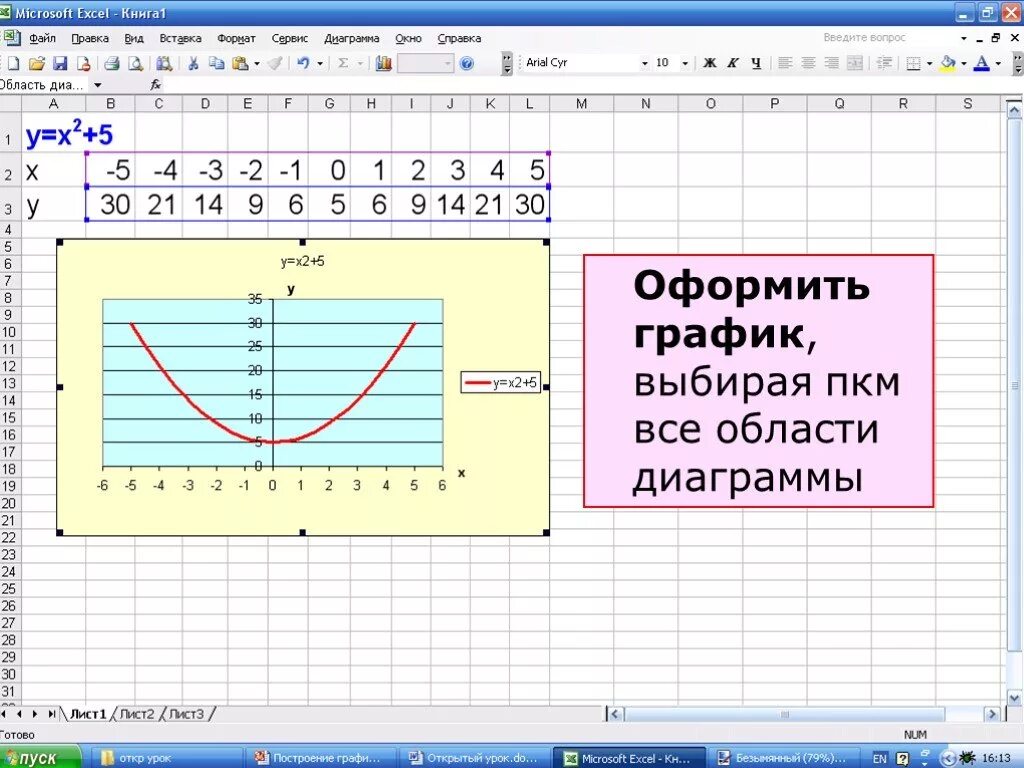Open the Диаграмма menu
This screenshot has width=1024, height=768.
click(351, 38)
